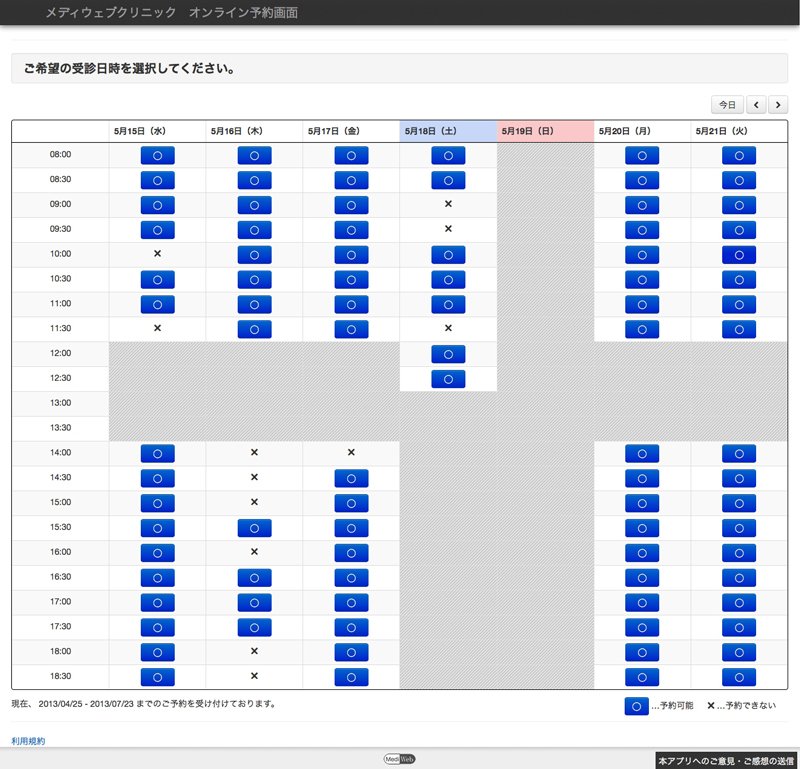Pick the 08:30 slot on 5月16日（木）

(x=254, y=180)
